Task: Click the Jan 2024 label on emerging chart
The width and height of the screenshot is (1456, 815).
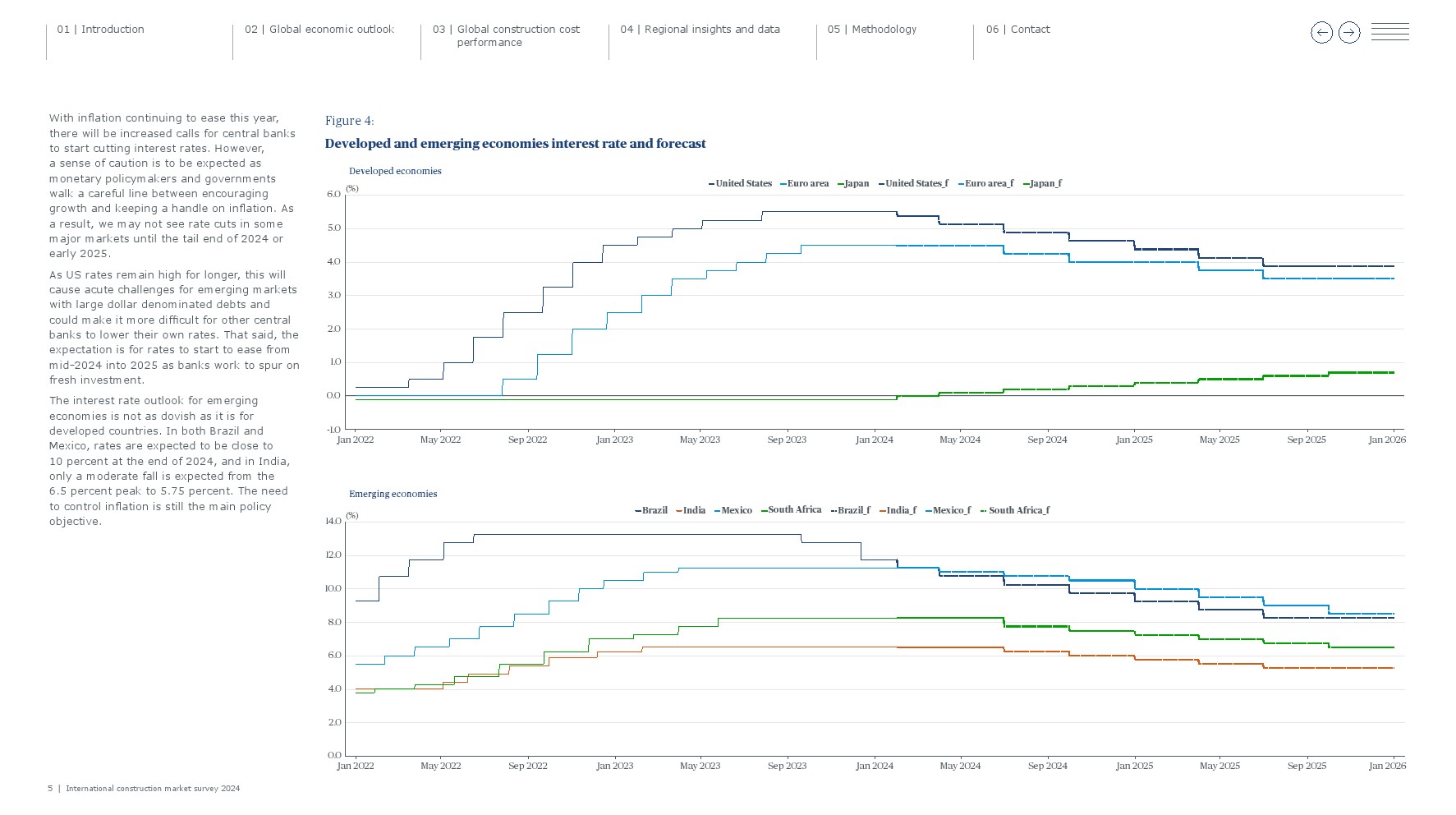Action: (x=875, y=767)
